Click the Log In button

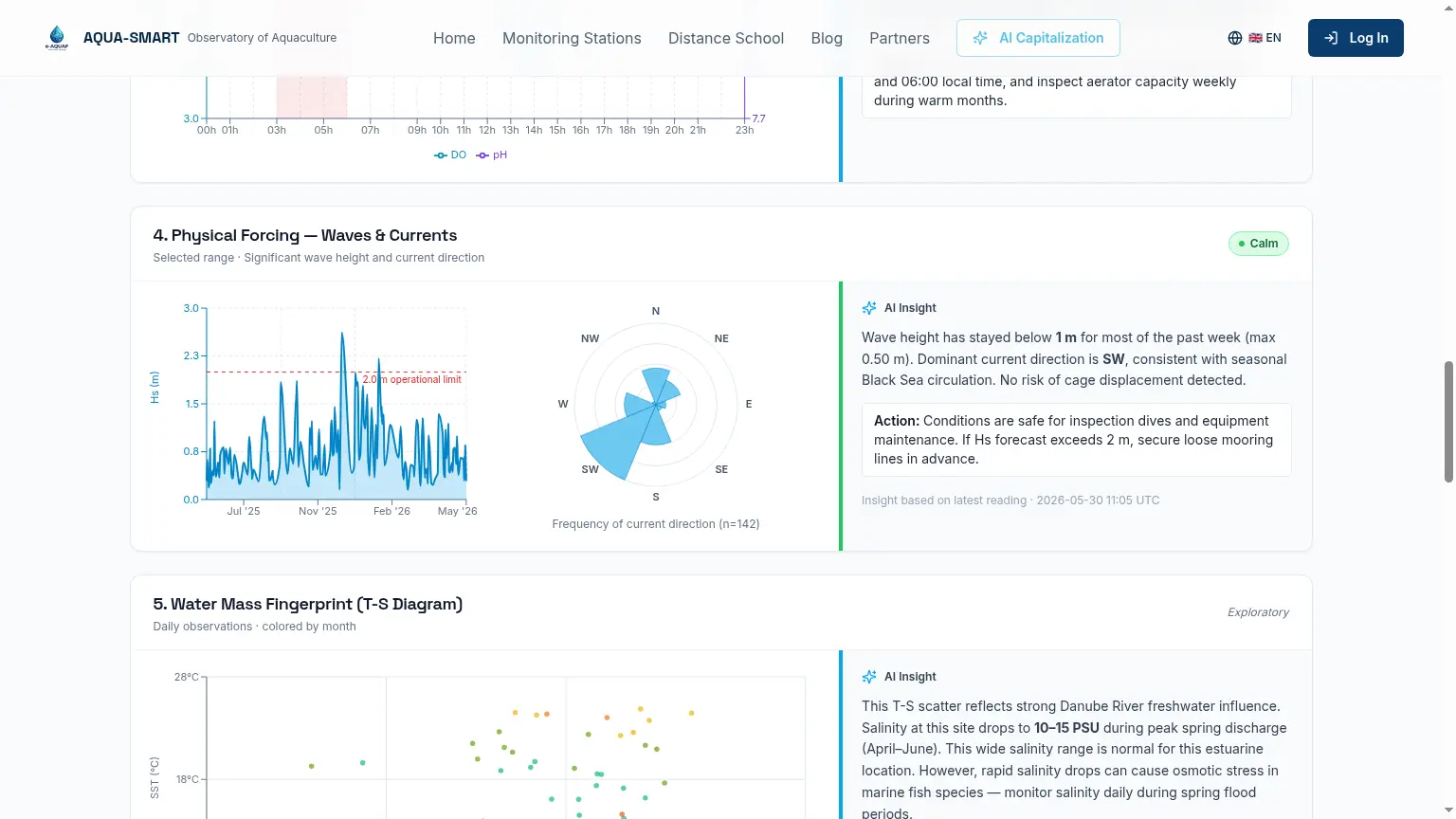(1356, 38)
